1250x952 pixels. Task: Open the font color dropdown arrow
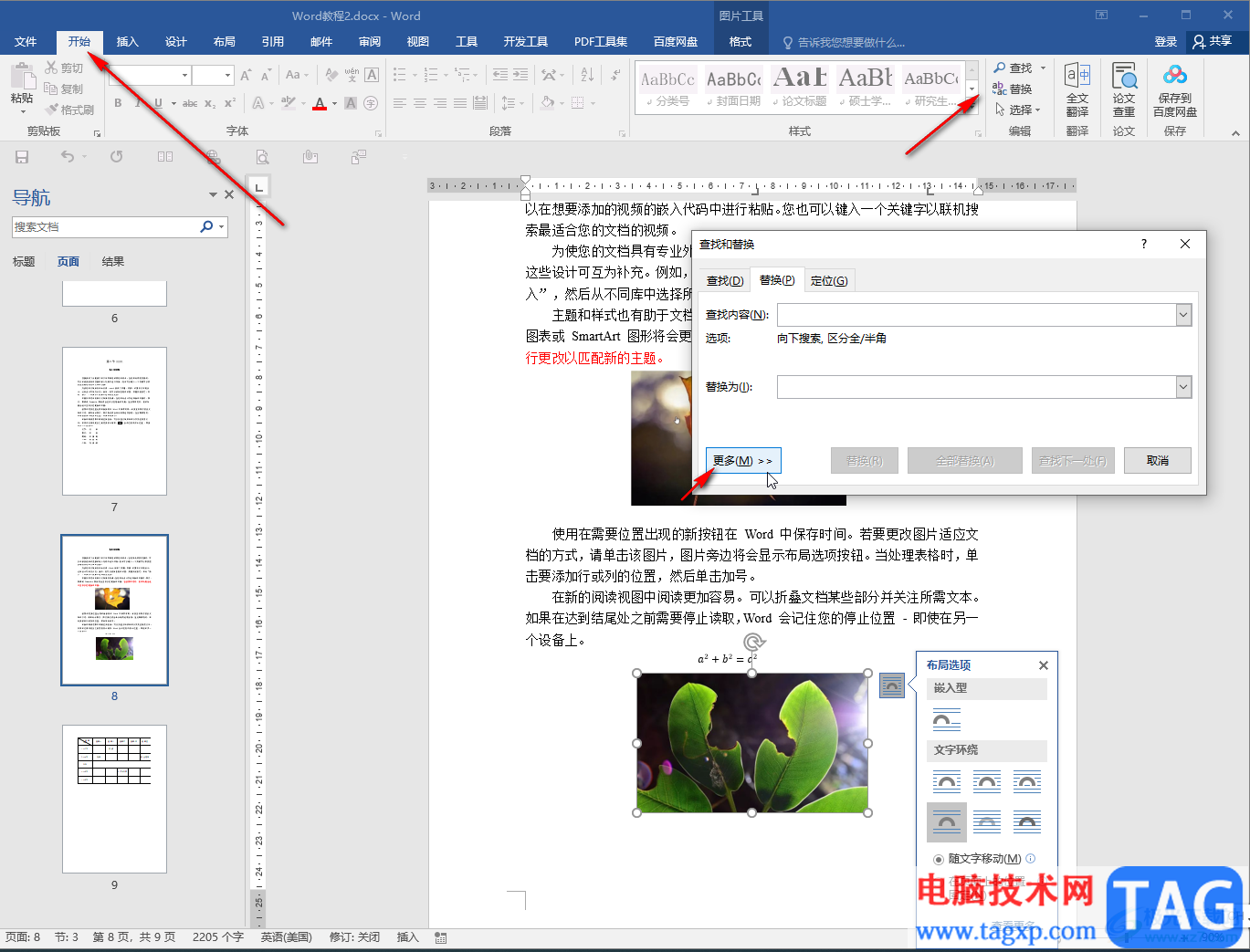[334, 103]
